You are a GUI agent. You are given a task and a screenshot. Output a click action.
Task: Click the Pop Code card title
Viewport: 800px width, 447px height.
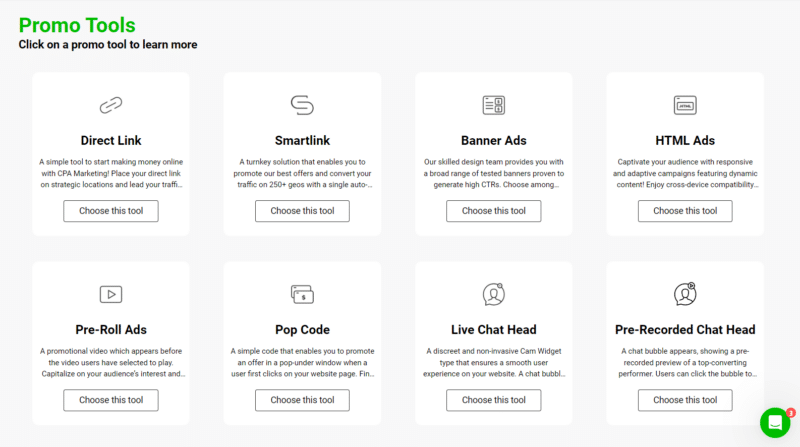[302, 330]
